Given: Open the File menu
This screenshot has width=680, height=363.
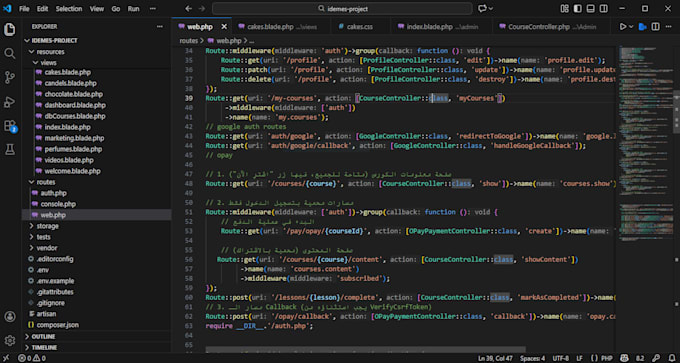Looking at the screenshot, I should (24, 9).
